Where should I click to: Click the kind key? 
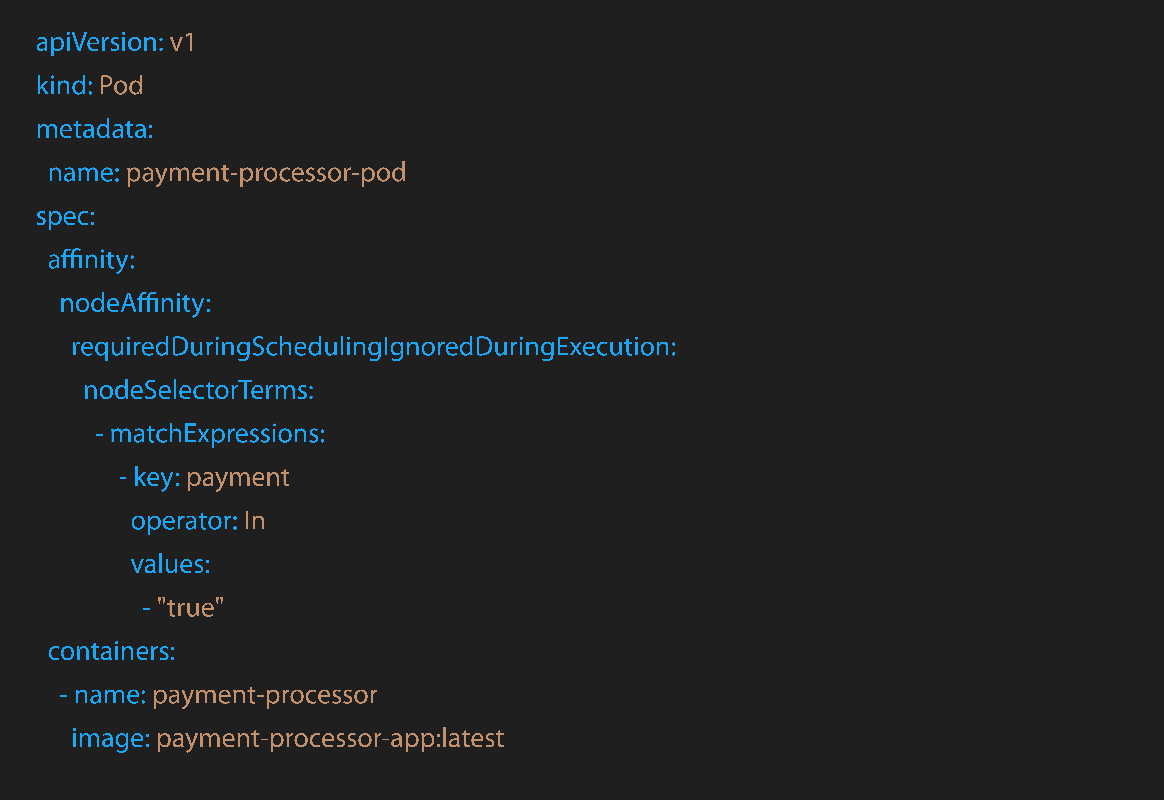[64, 86]
